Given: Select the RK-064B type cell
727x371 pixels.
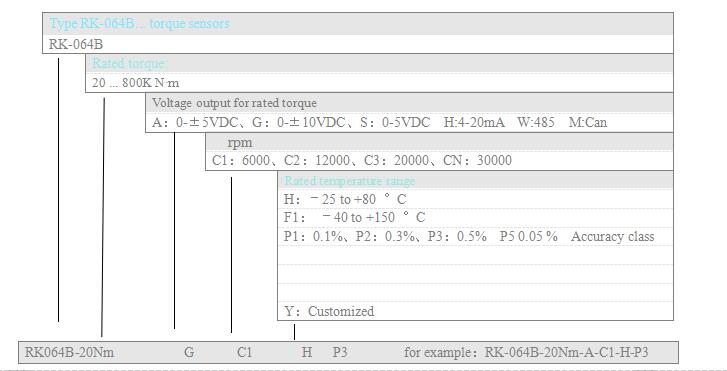Looking at the screenshot, I should pyautogui.click(x=76, y=45).
